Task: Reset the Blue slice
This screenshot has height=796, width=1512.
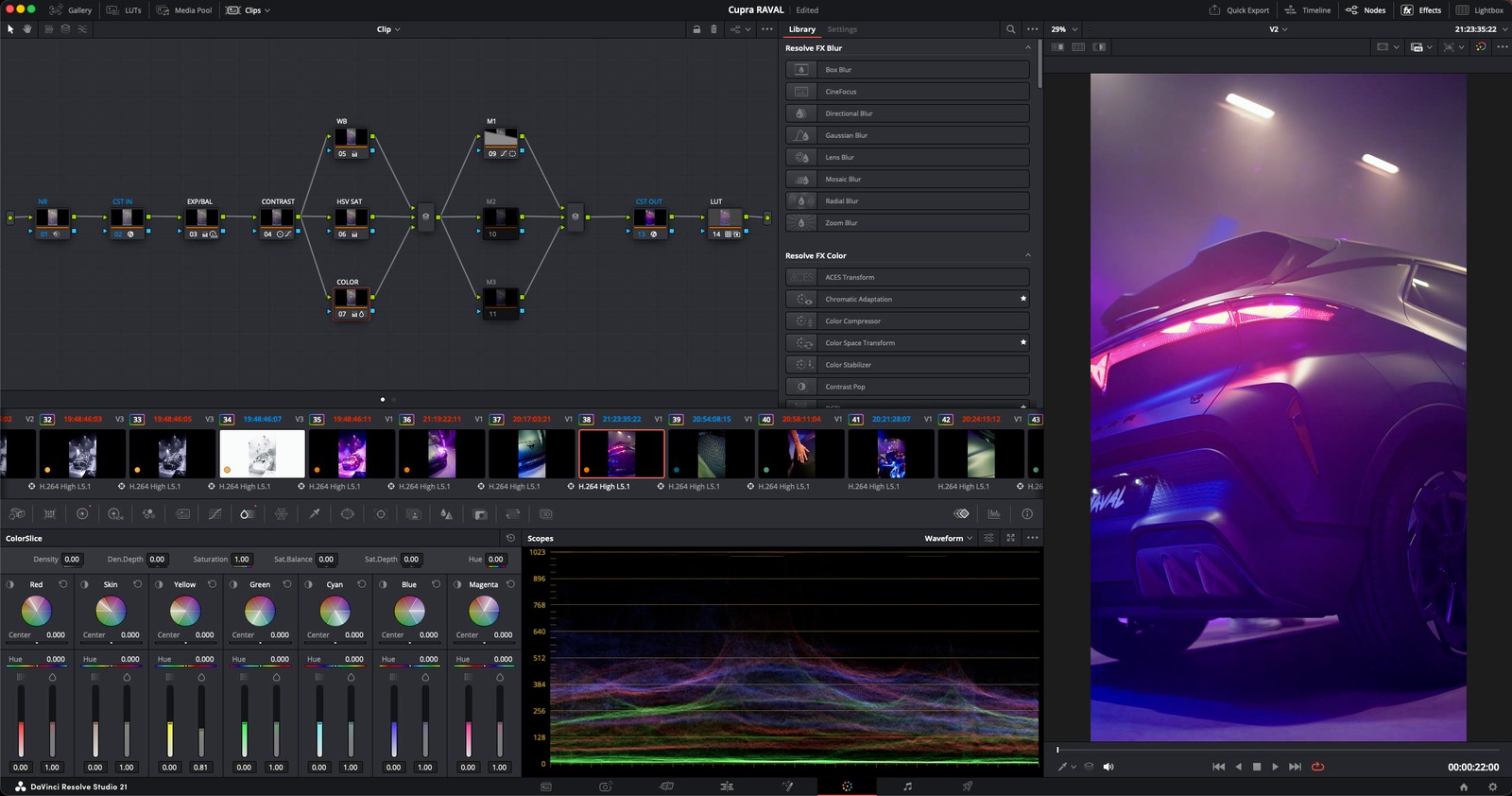Action: click(x=436, y=584)
